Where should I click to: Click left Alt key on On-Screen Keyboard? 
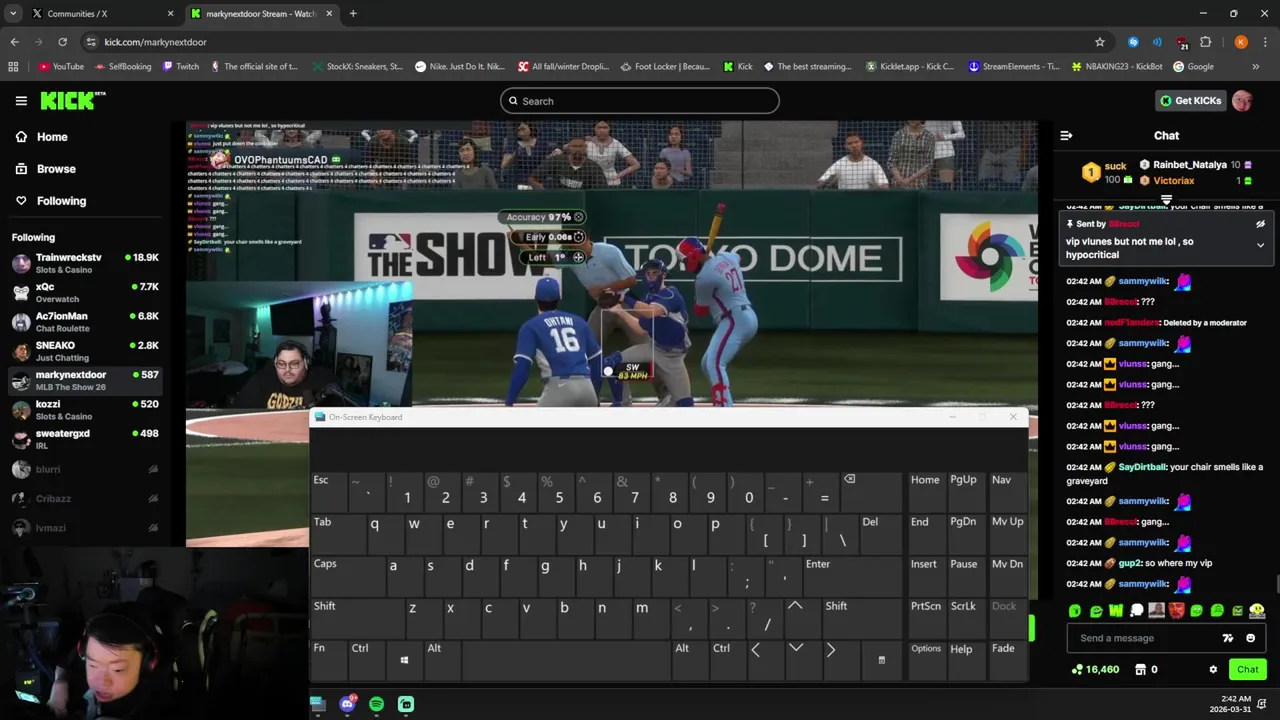pos(441,660)
